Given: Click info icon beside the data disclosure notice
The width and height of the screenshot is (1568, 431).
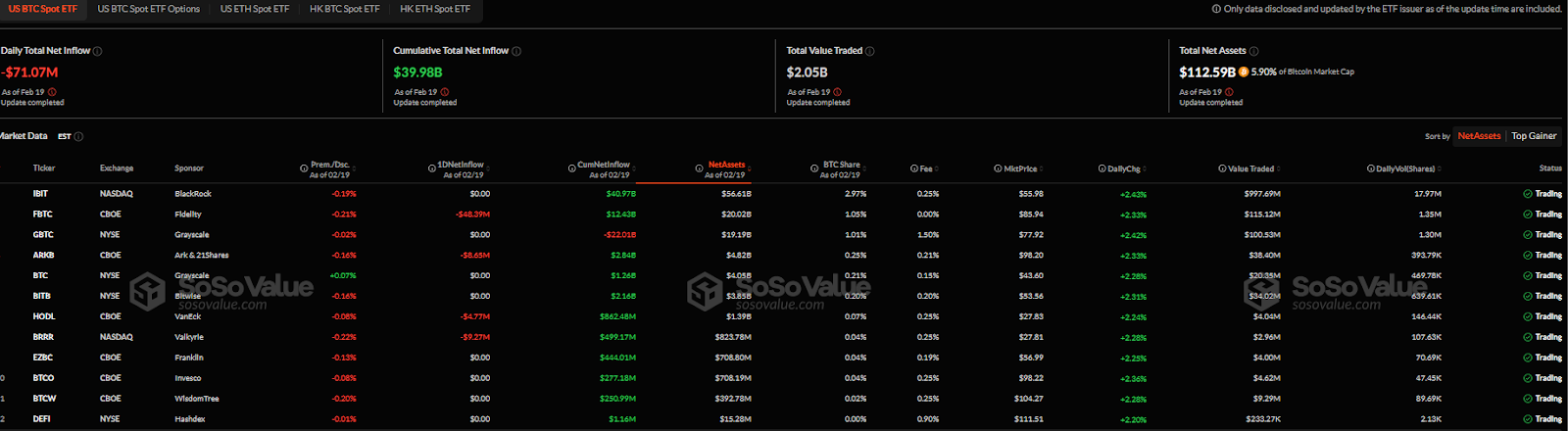Looking at the screenshot, I should [1216, 9].
